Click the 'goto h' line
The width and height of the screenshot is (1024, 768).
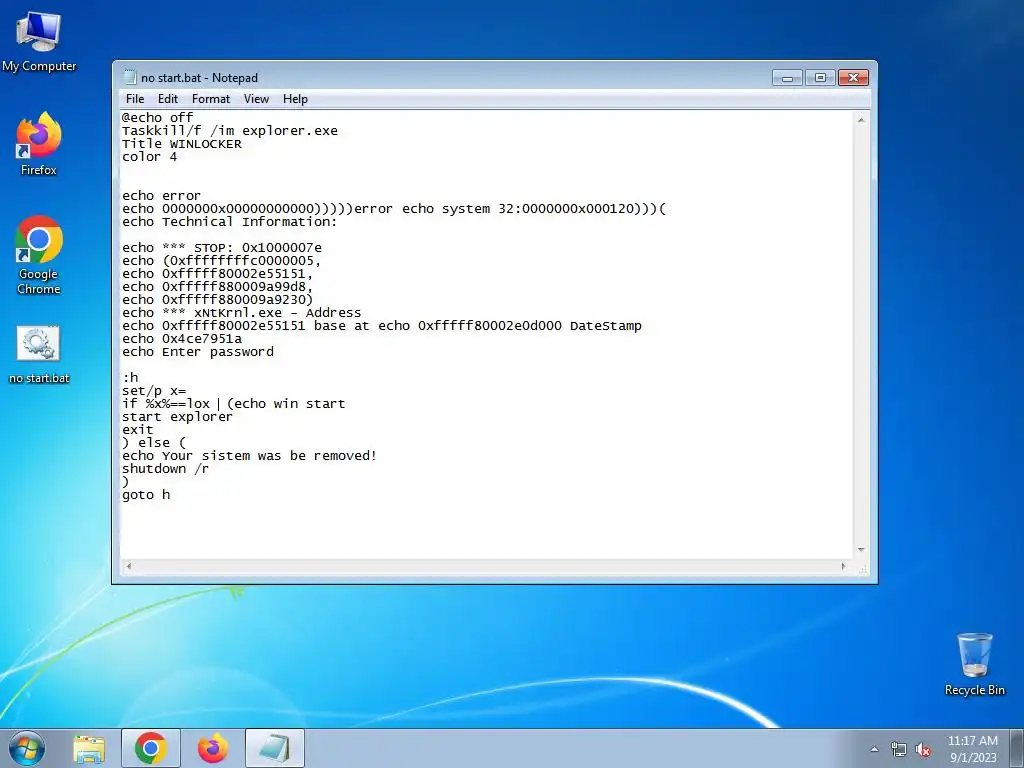[146, 494]
